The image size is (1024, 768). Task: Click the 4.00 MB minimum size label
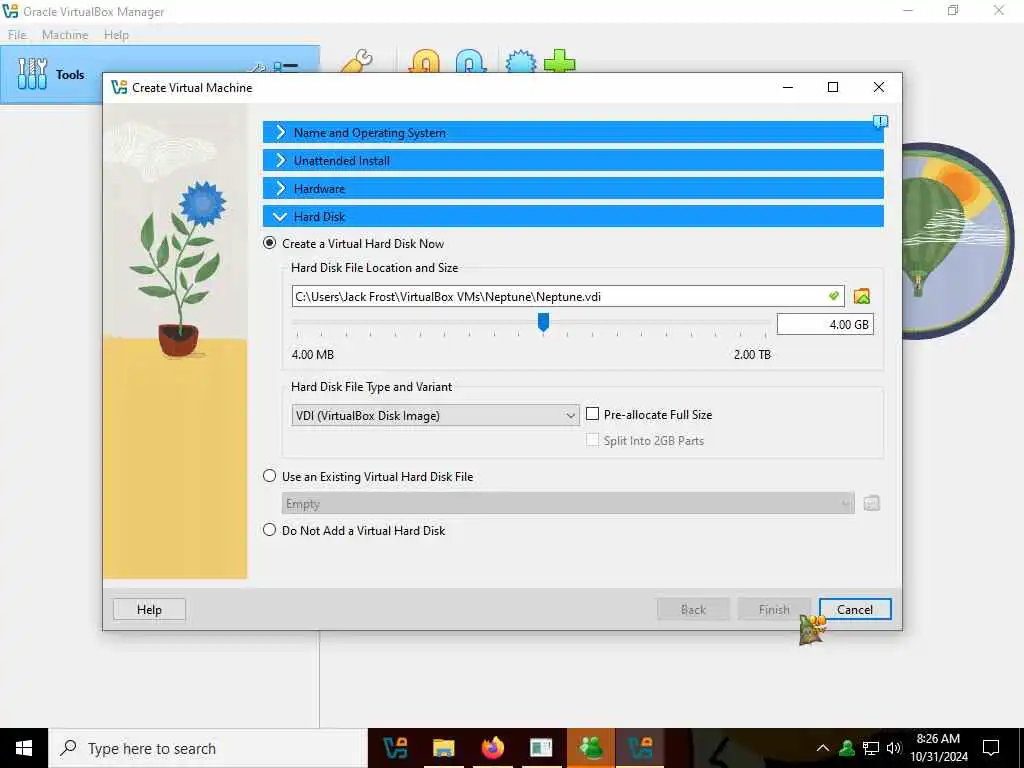tap(312, 355)
